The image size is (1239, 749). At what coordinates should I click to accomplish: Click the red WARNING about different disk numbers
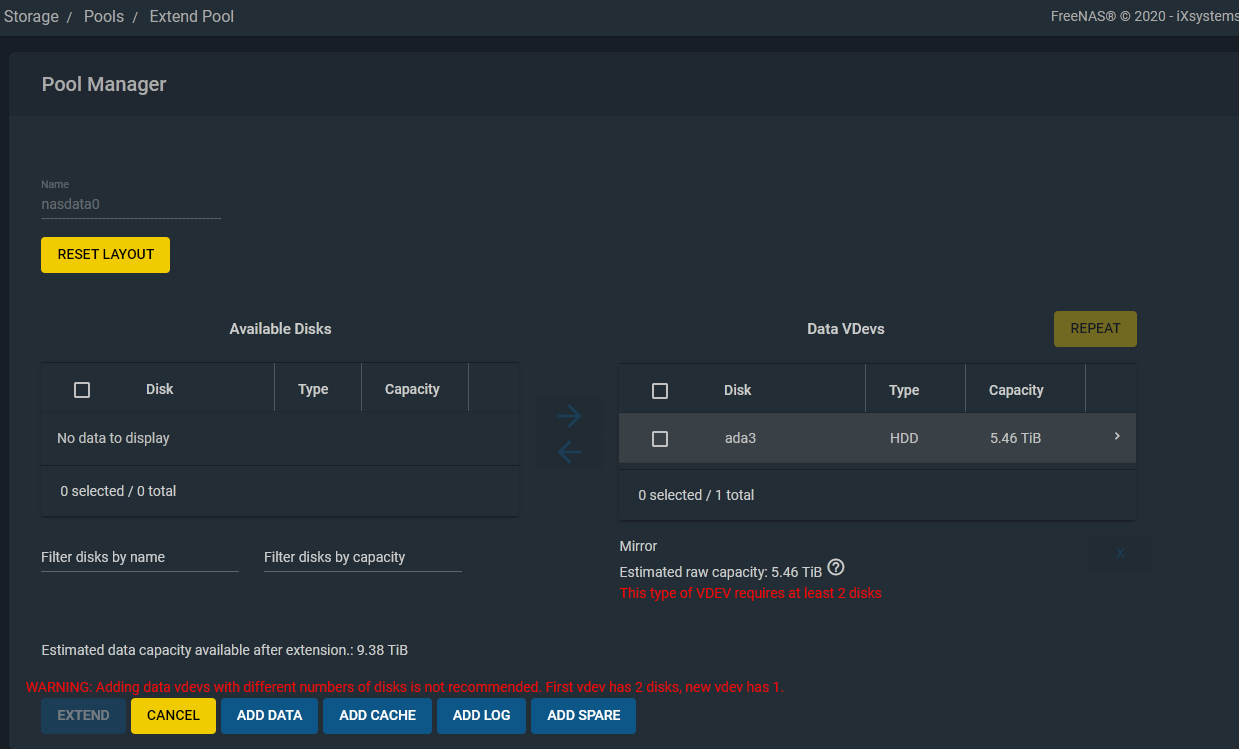point(405,687)
